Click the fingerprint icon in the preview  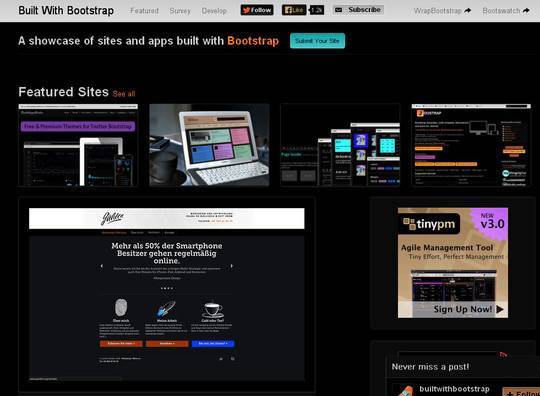[x=121, y=307]
